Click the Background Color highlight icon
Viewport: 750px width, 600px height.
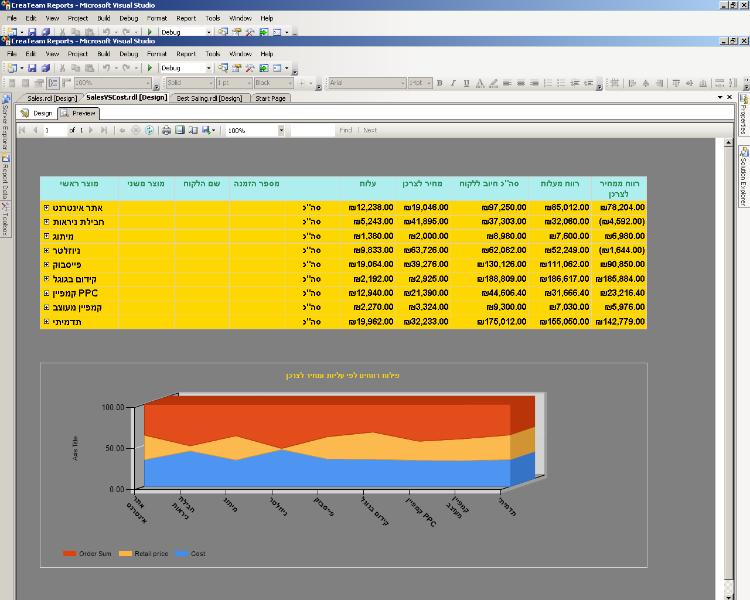pos(494,83)
